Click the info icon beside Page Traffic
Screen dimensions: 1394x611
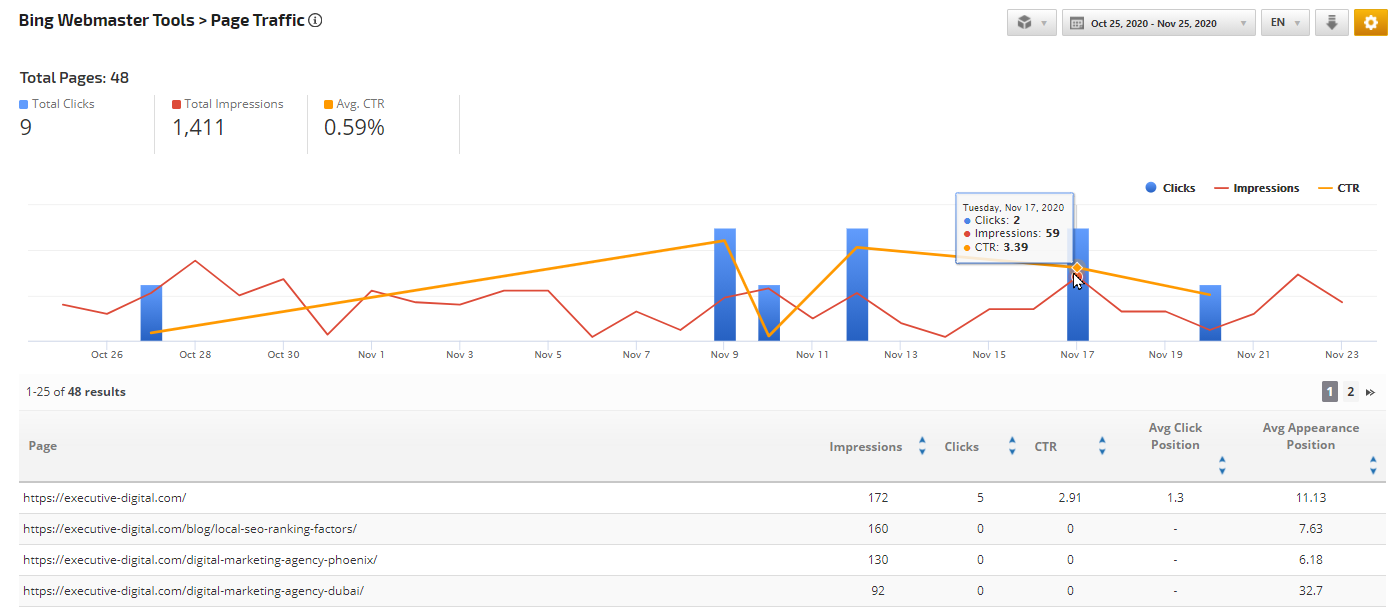click(315, 21)
